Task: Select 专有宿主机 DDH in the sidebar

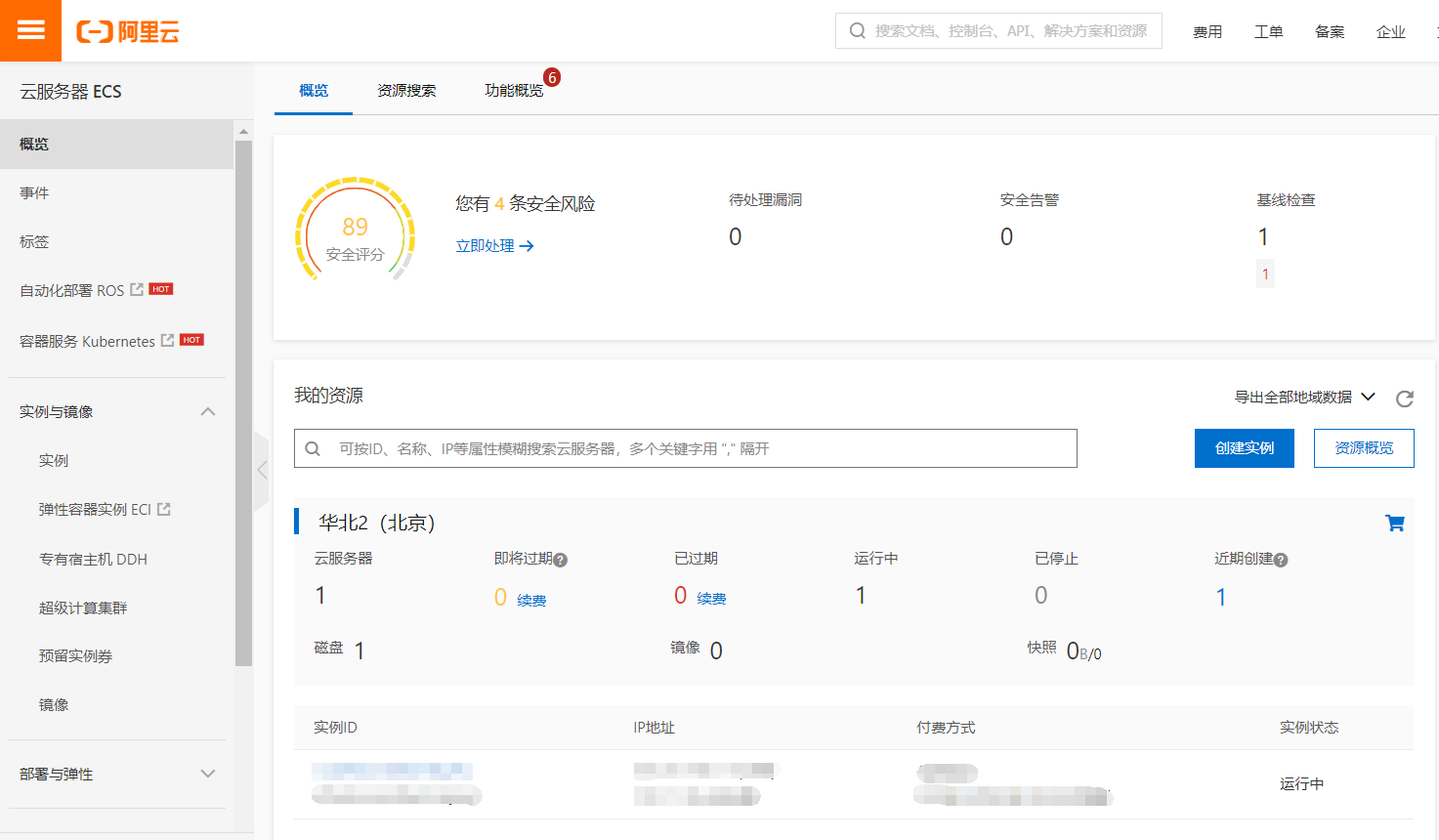Action: pos(93,559)
